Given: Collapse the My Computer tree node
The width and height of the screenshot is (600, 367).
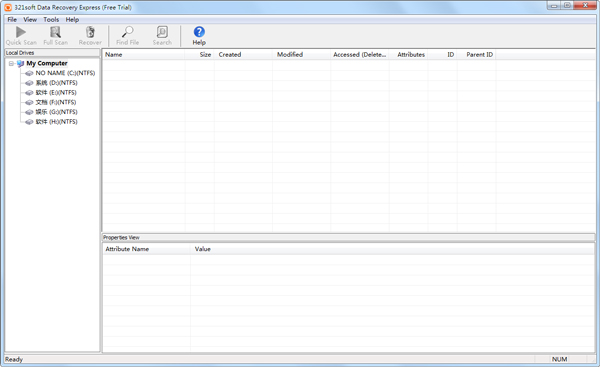Looking at the screenshot, I should coord(11,64).
